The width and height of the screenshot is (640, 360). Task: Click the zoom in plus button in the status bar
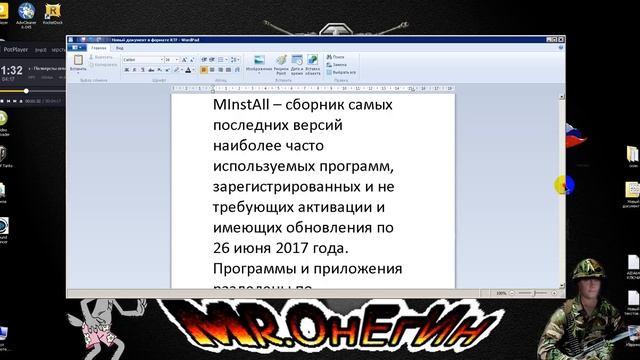click(x=554, y=293)
